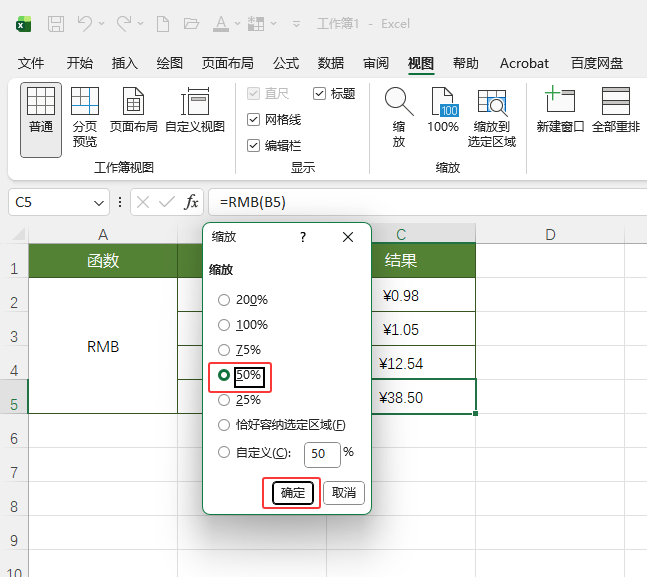The height and width of the screenshot is (577, 647).
Task: Open the borders dropdown arrow
Action: (x=273, y=24)
